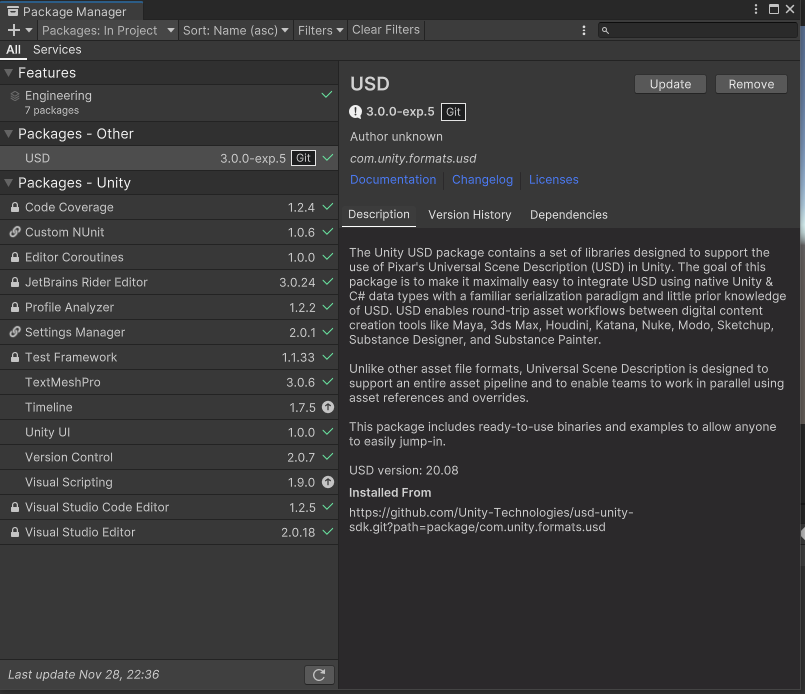This screenshot has width=805, height=694.
Task: Select the TextMeshPro package
Action: tap(169, 382)
